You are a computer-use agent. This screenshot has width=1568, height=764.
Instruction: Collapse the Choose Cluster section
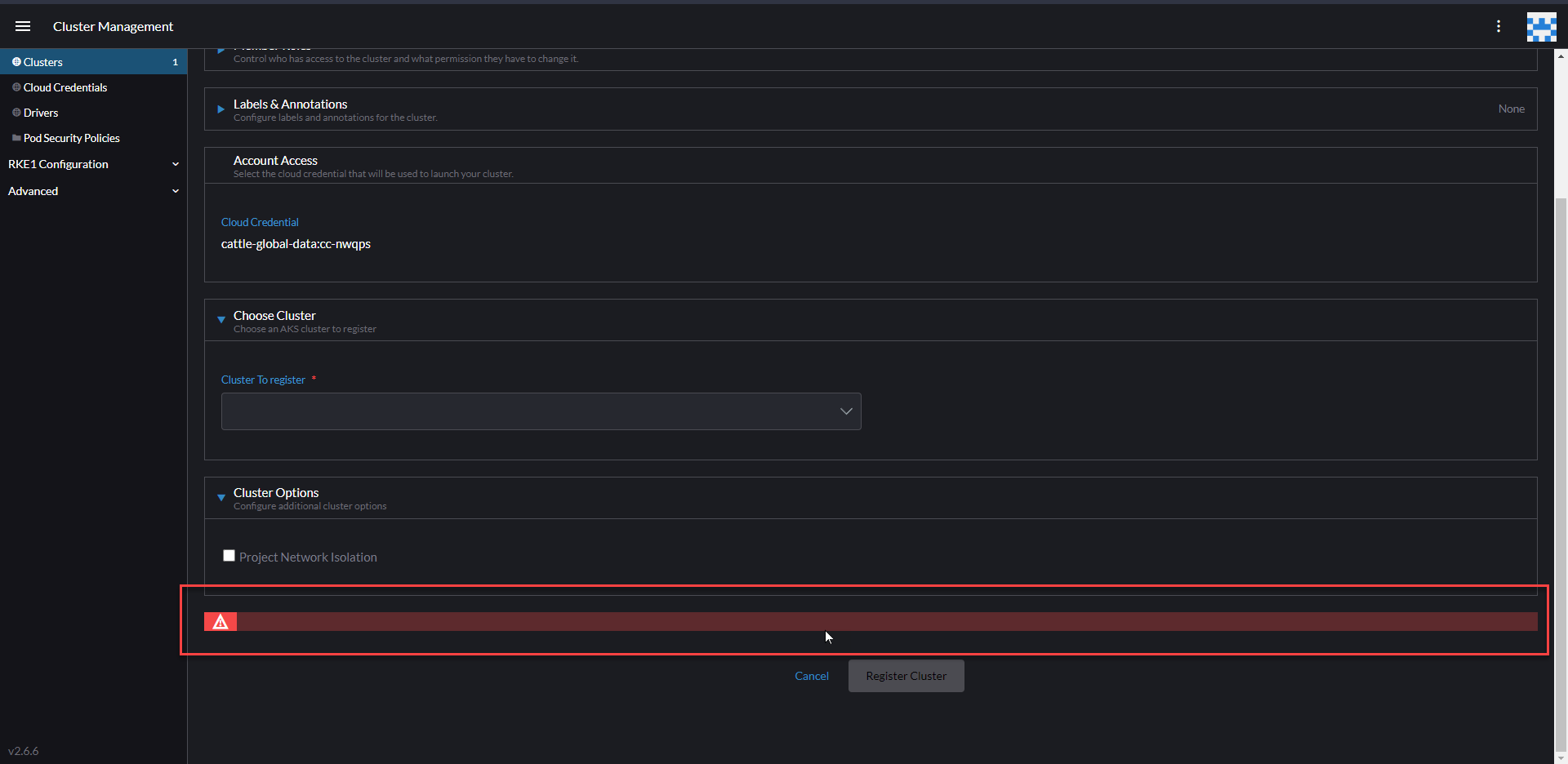point(220,319)
